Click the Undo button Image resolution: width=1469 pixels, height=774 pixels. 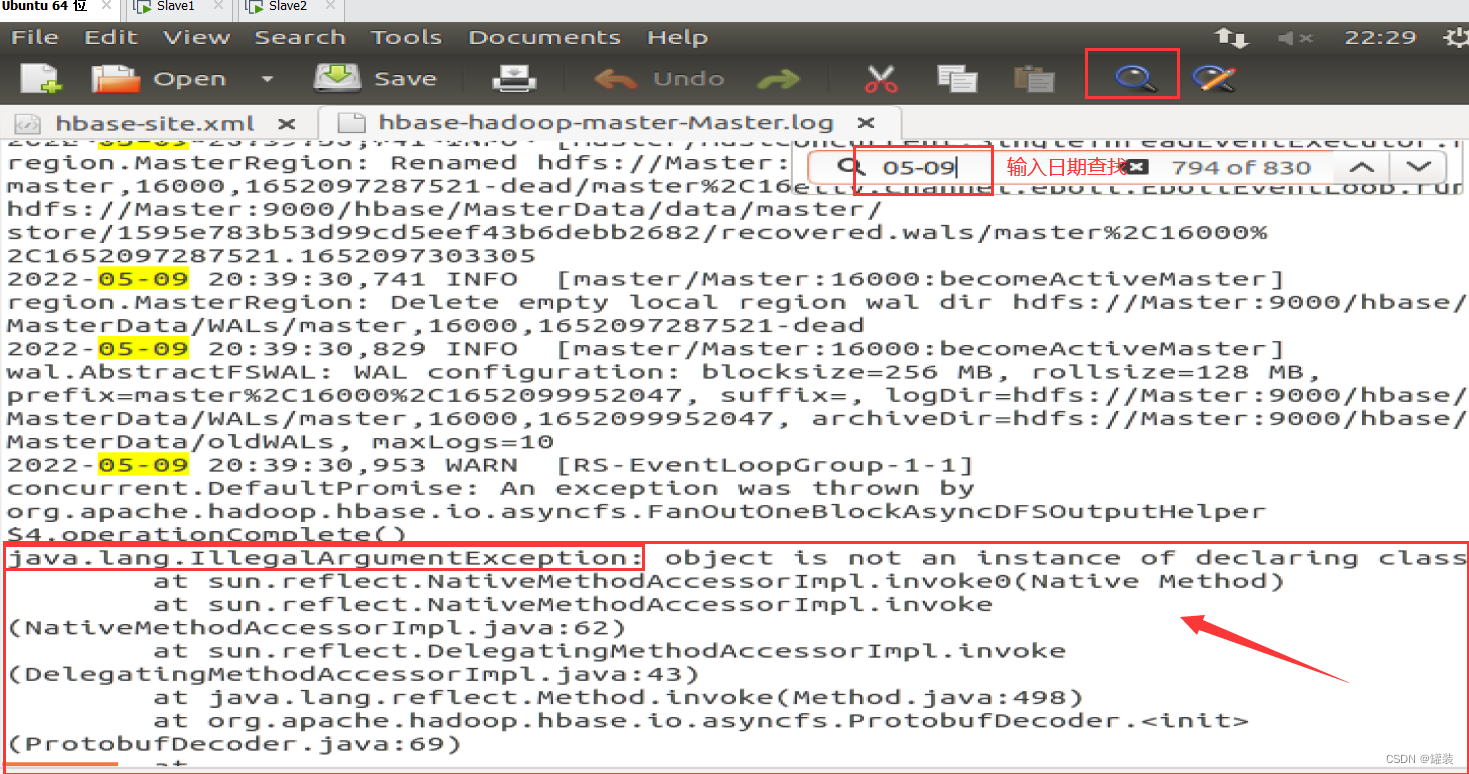(x=658, y=78)
